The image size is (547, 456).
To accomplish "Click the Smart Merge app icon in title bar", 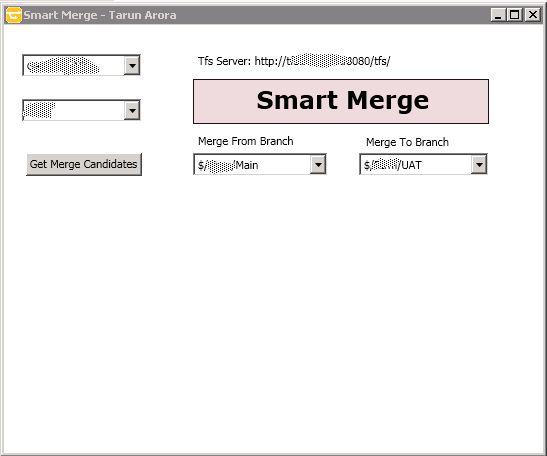I will [x=14, y=15].
